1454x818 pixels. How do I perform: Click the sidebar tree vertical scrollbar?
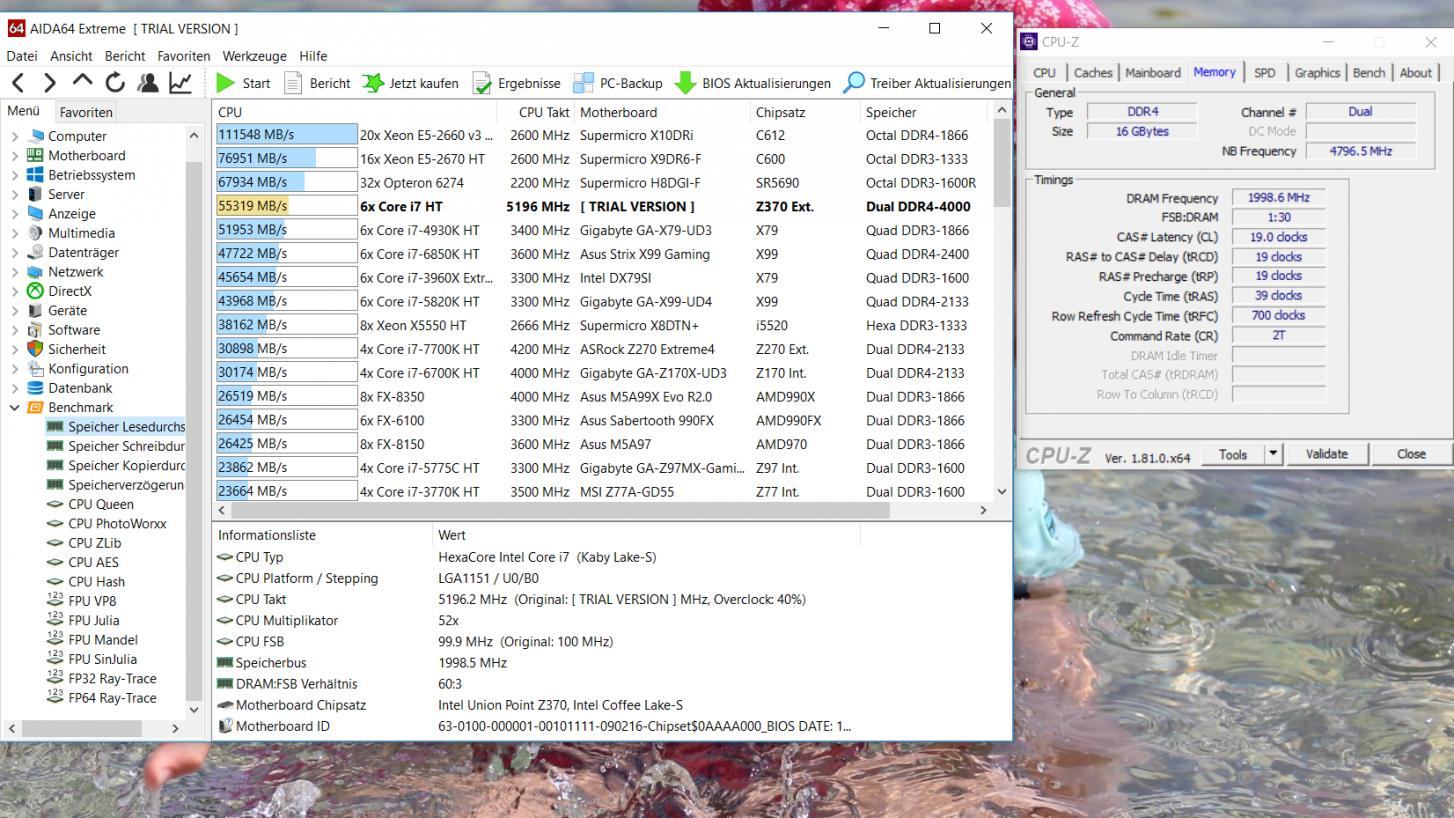coord(194,421)
